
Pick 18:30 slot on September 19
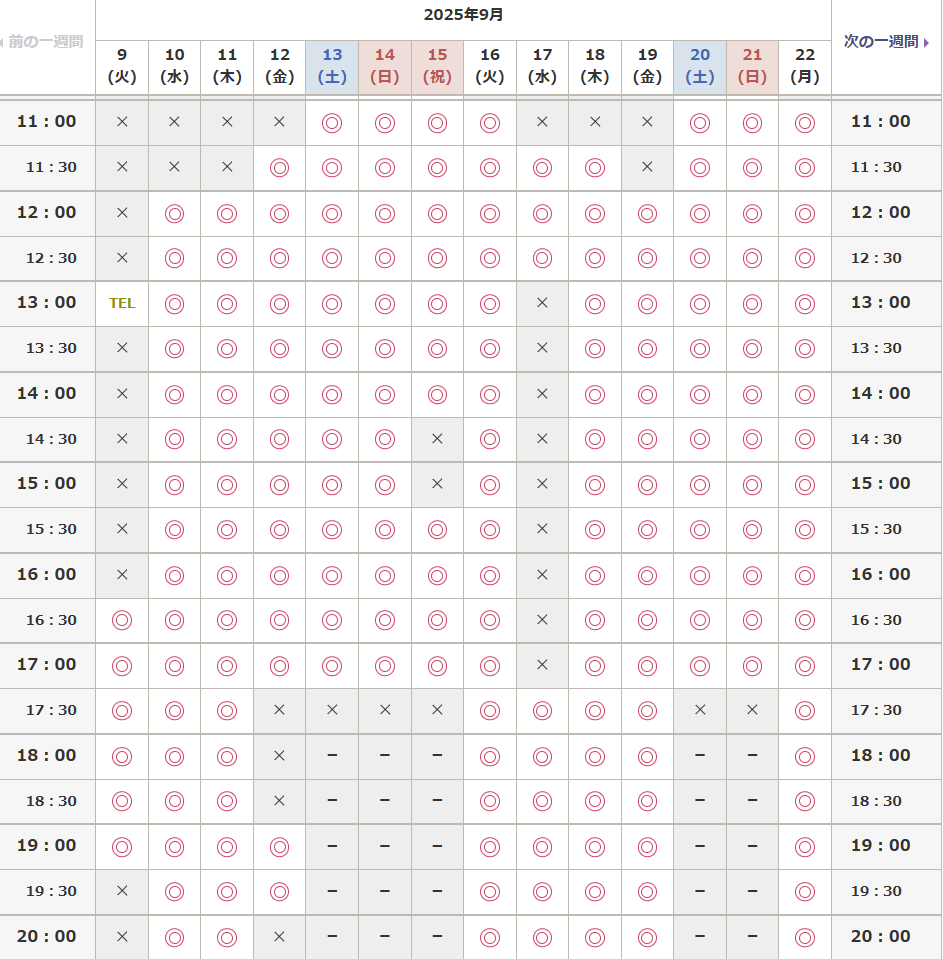click(x=647, y=801)
